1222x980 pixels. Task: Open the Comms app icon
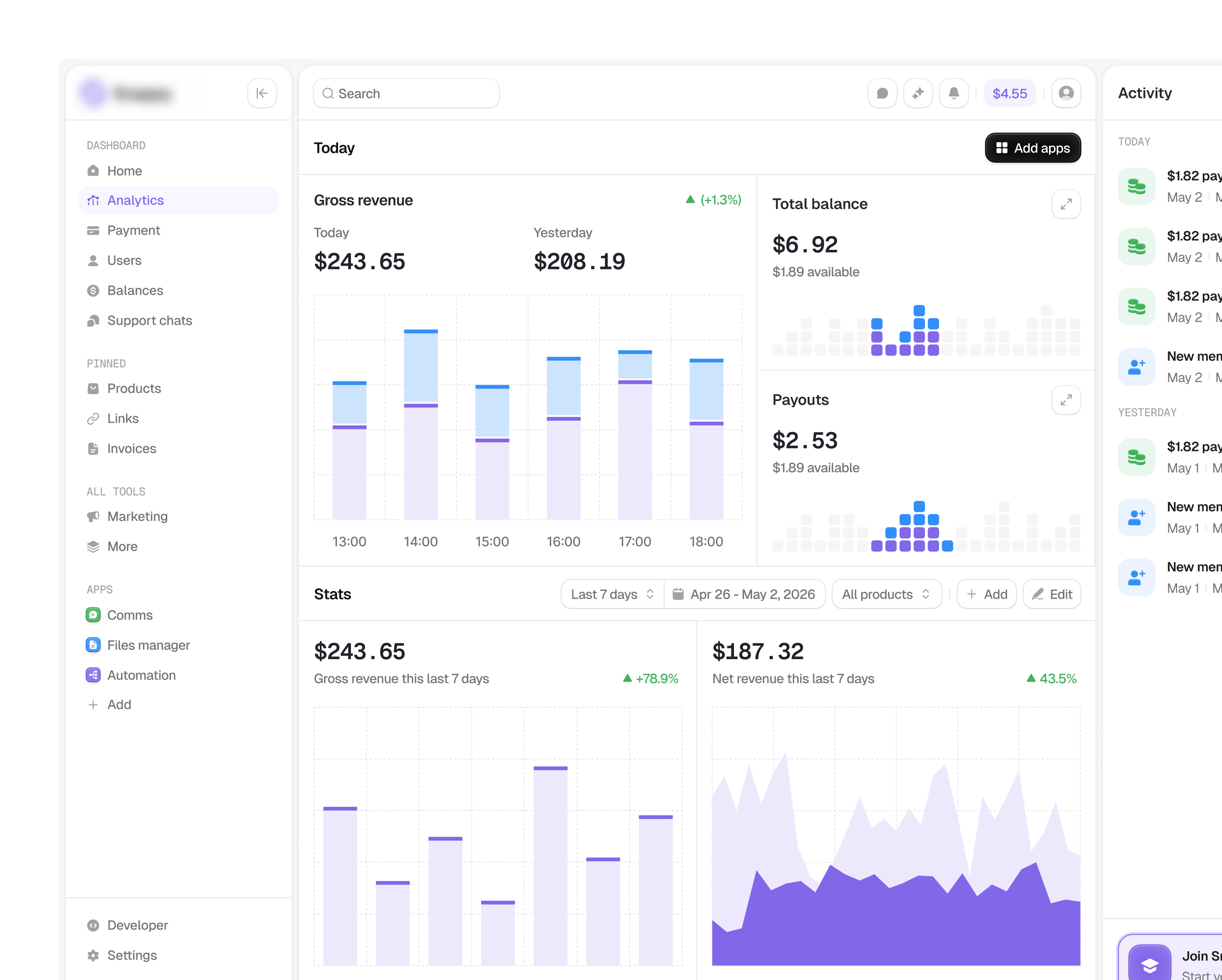93,615
